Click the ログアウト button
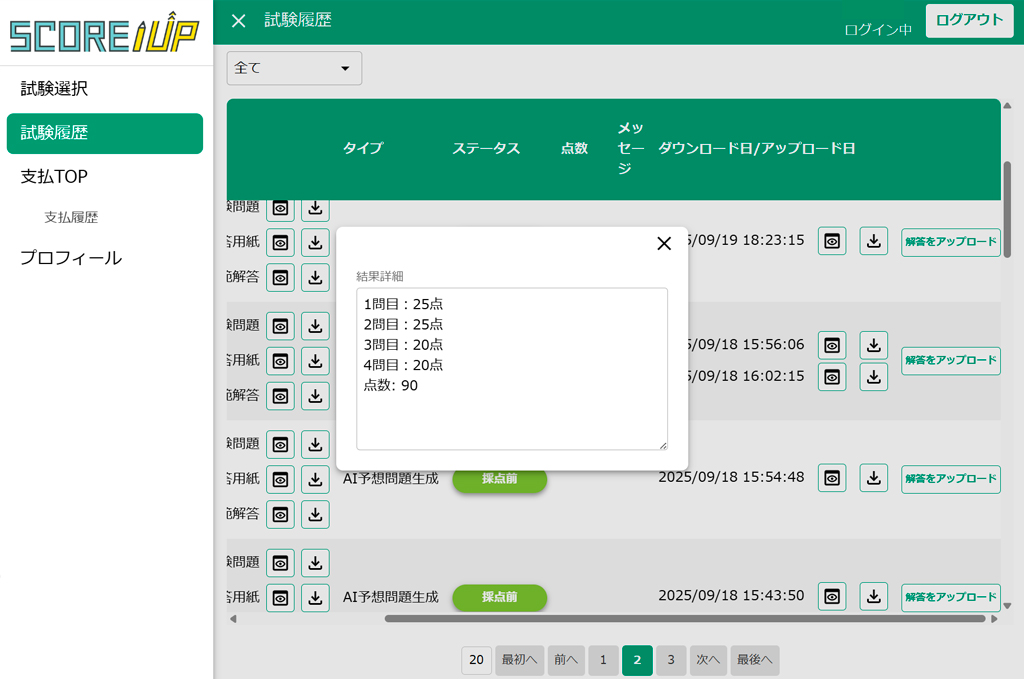Viewport: 1024px width, 679px height. 968,20
